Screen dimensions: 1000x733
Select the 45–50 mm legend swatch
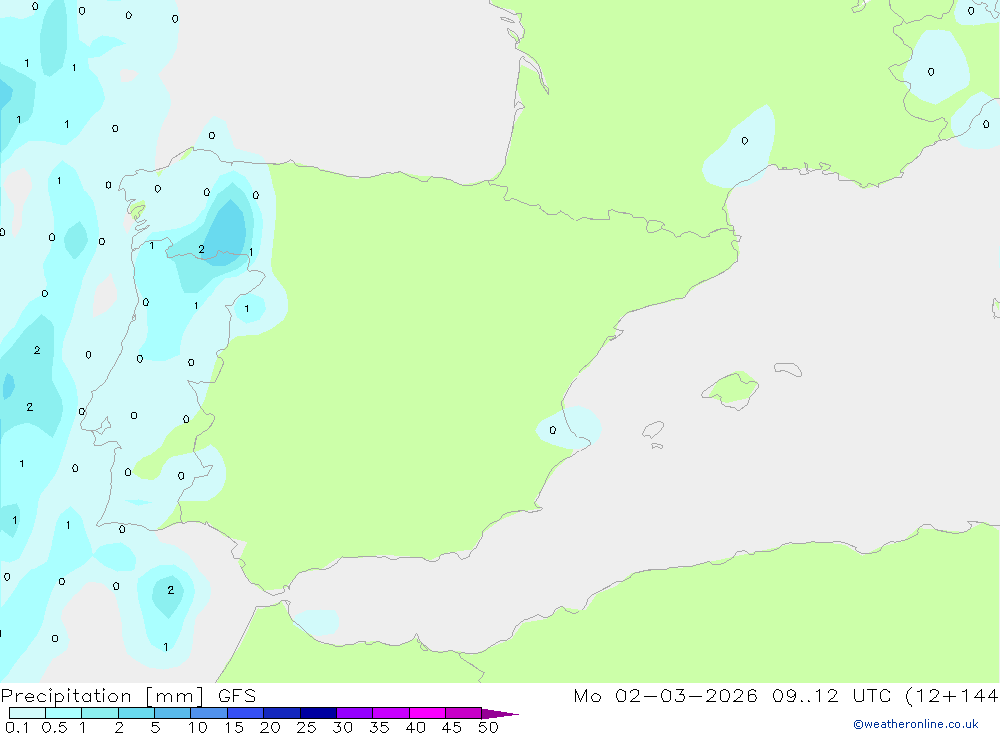point(464,713)
